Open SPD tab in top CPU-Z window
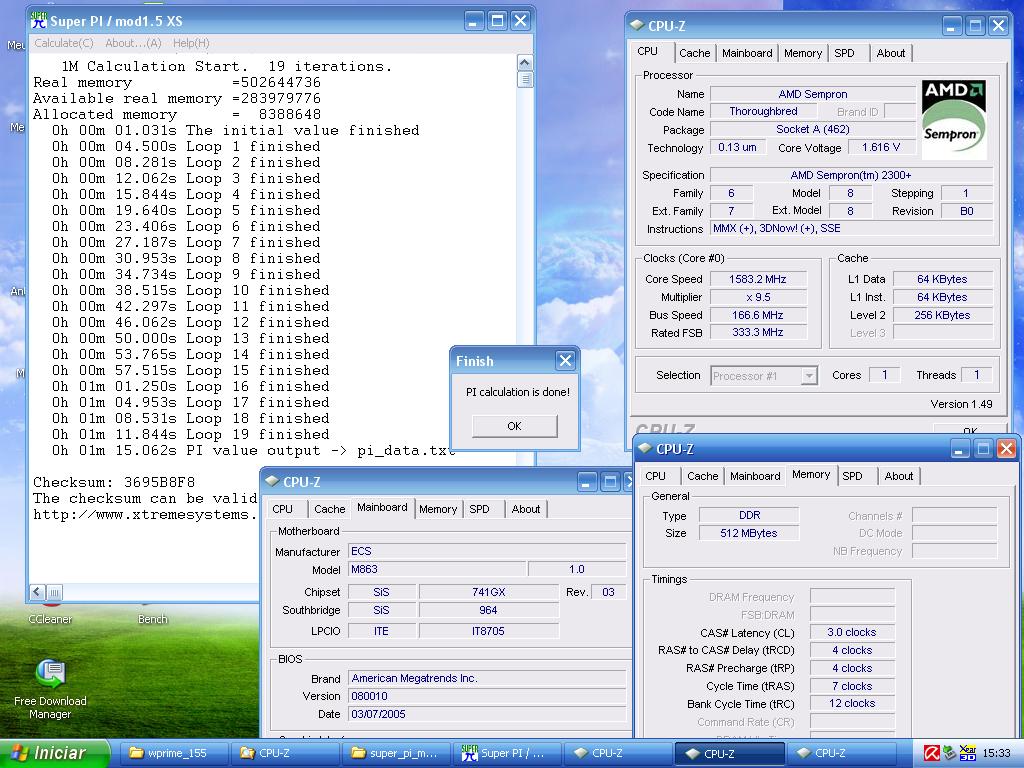 tap(844, 53)
